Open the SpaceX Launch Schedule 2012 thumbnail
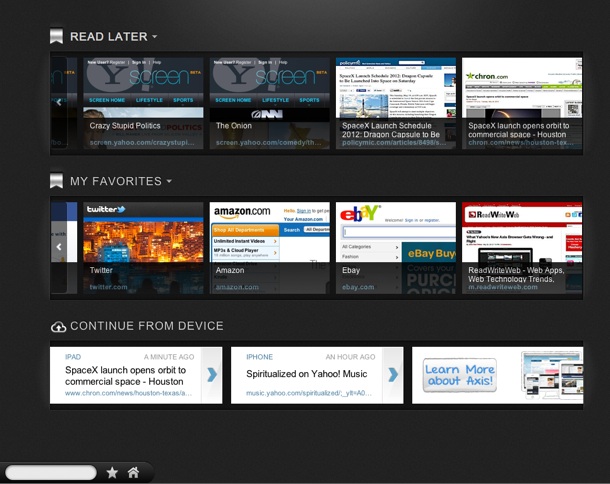This screenshot has width=610, height=484. [396, 103]
